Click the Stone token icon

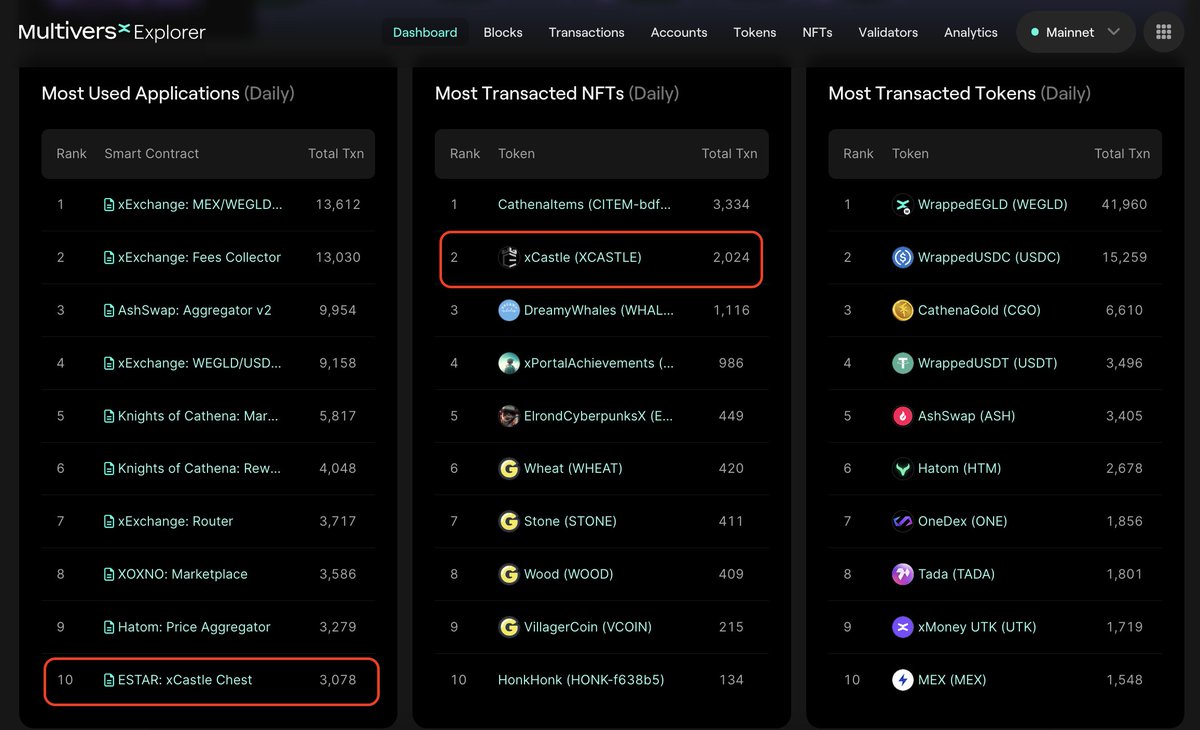click(509, 522)
